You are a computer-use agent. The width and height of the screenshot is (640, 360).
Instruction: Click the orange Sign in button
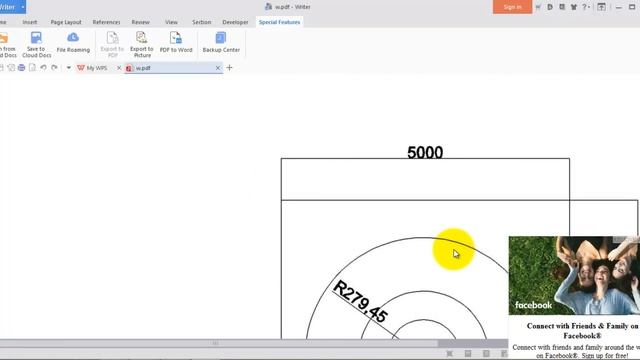coord(512,7)
